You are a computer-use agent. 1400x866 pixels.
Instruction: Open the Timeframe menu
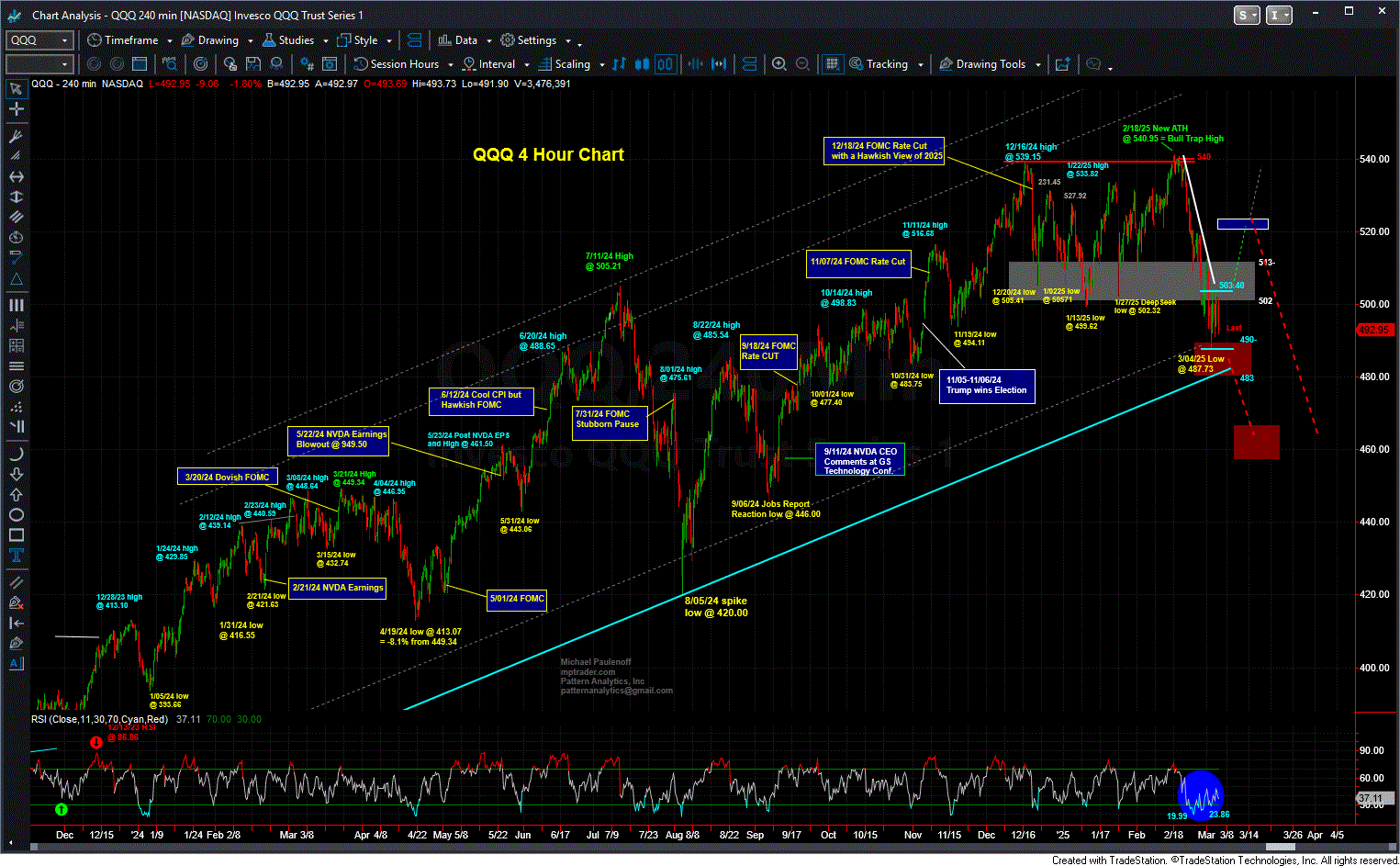(130, 40)
